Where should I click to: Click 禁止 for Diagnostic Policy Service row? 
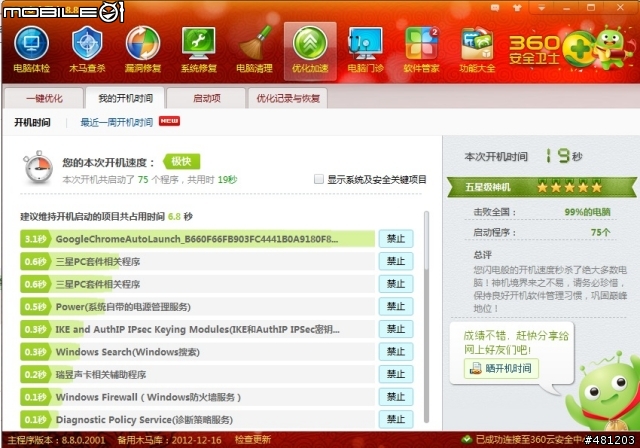coord(396,419)
